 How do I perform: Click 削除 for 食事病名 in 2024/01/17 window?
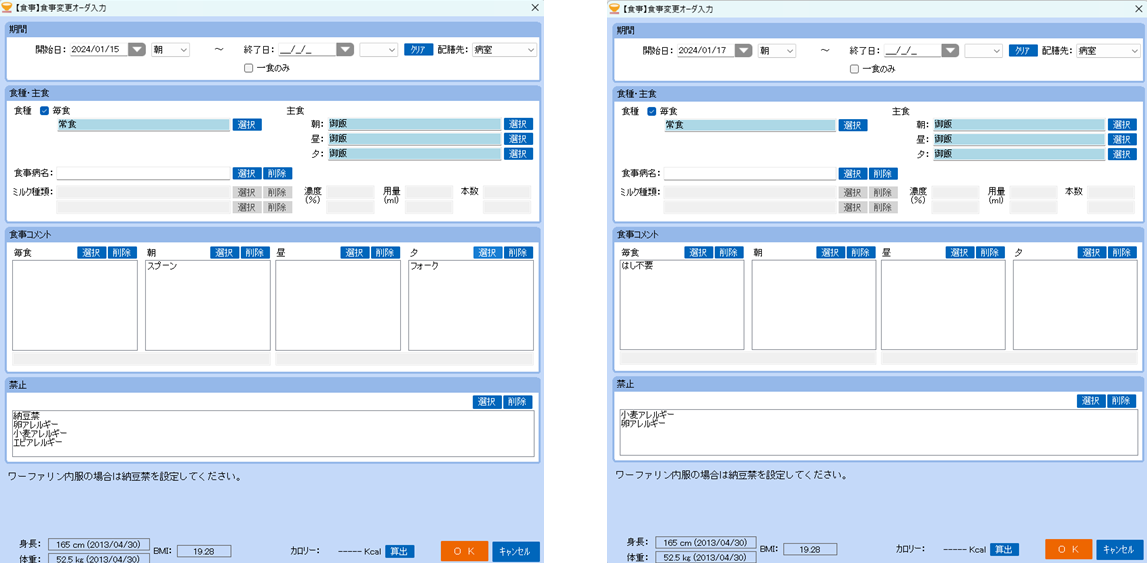point(883,174)
